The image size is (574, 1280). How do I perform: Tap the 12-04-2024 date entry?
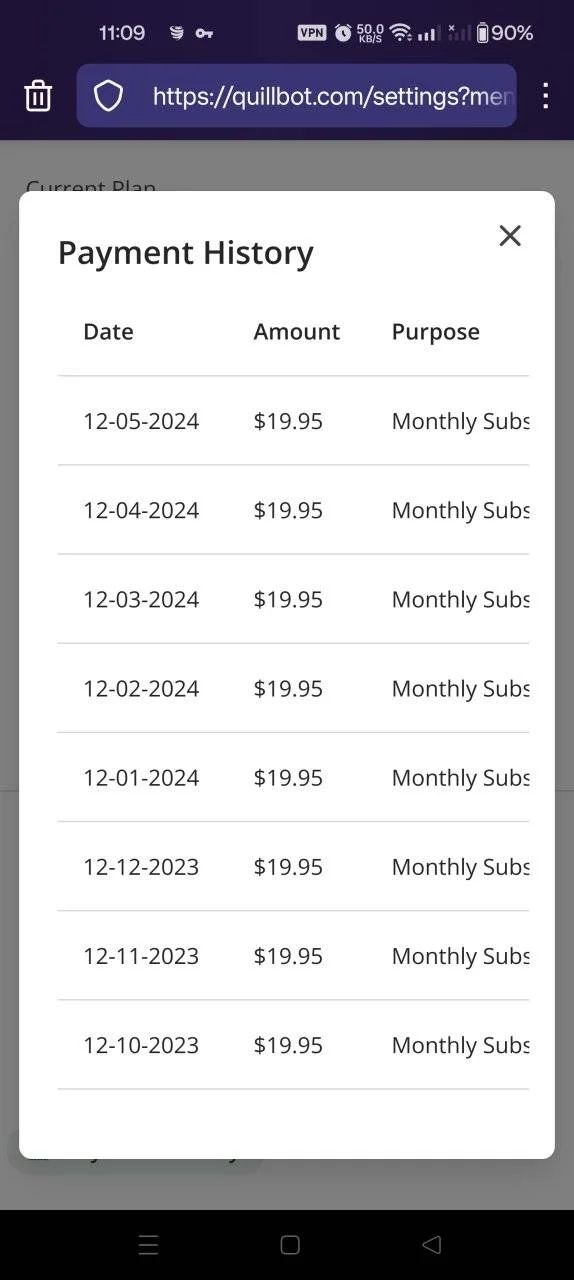(x=141, y=510)
